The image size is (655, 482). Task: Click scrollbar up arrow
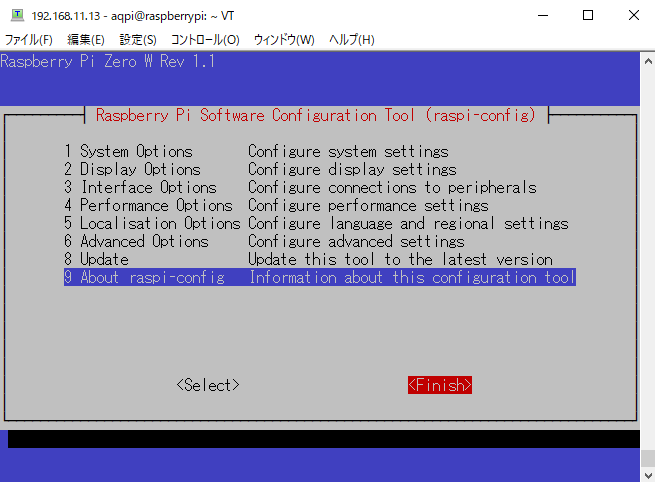point(648,61)
